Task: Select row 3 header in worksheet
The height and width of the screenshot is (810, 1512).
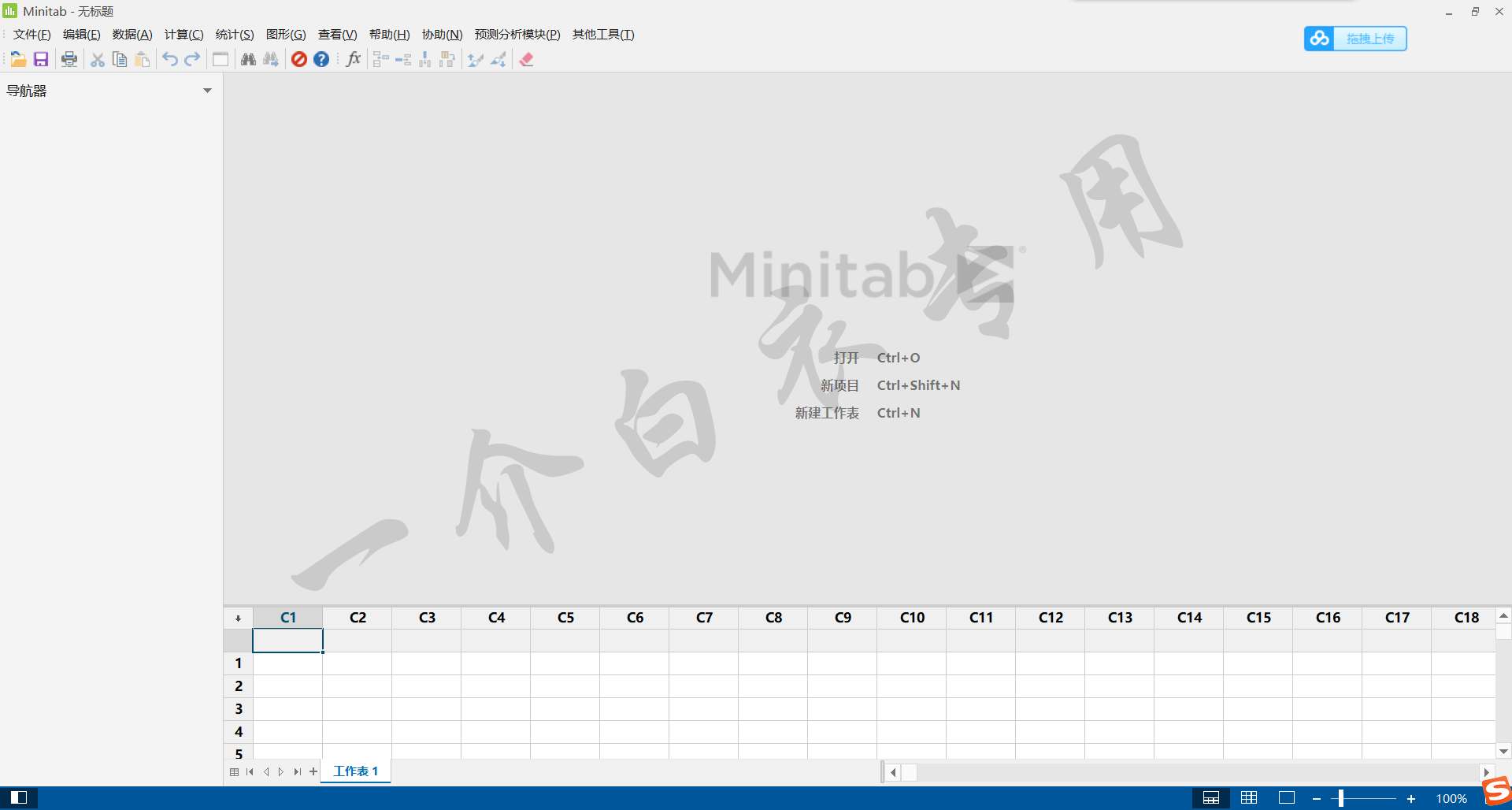Action: pyautogui.click(x=239, y=709)
